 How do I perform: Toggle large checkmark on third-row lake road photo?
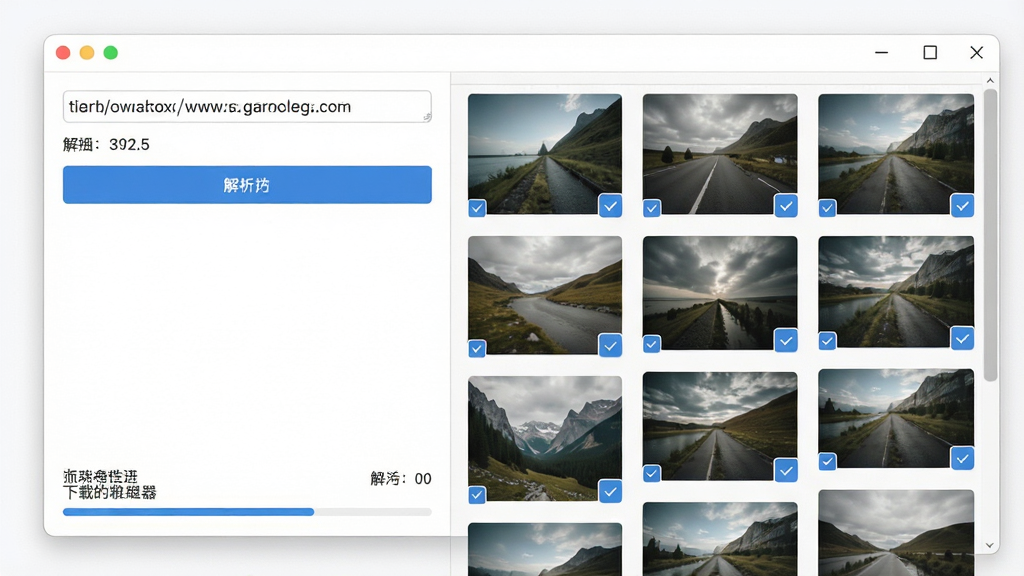[x=786, y=470]
